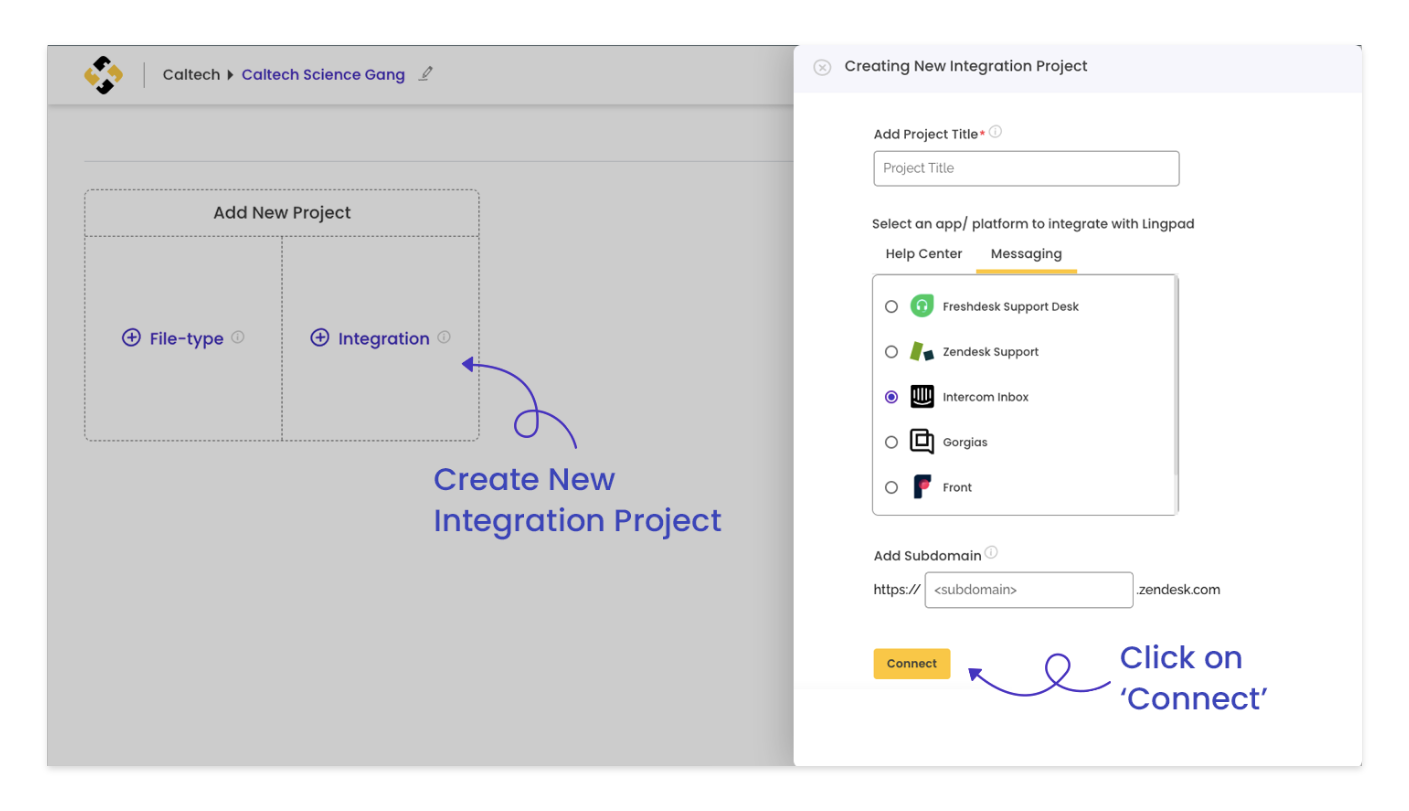
Task: Click the Connect button
Action: coord(911,663)
